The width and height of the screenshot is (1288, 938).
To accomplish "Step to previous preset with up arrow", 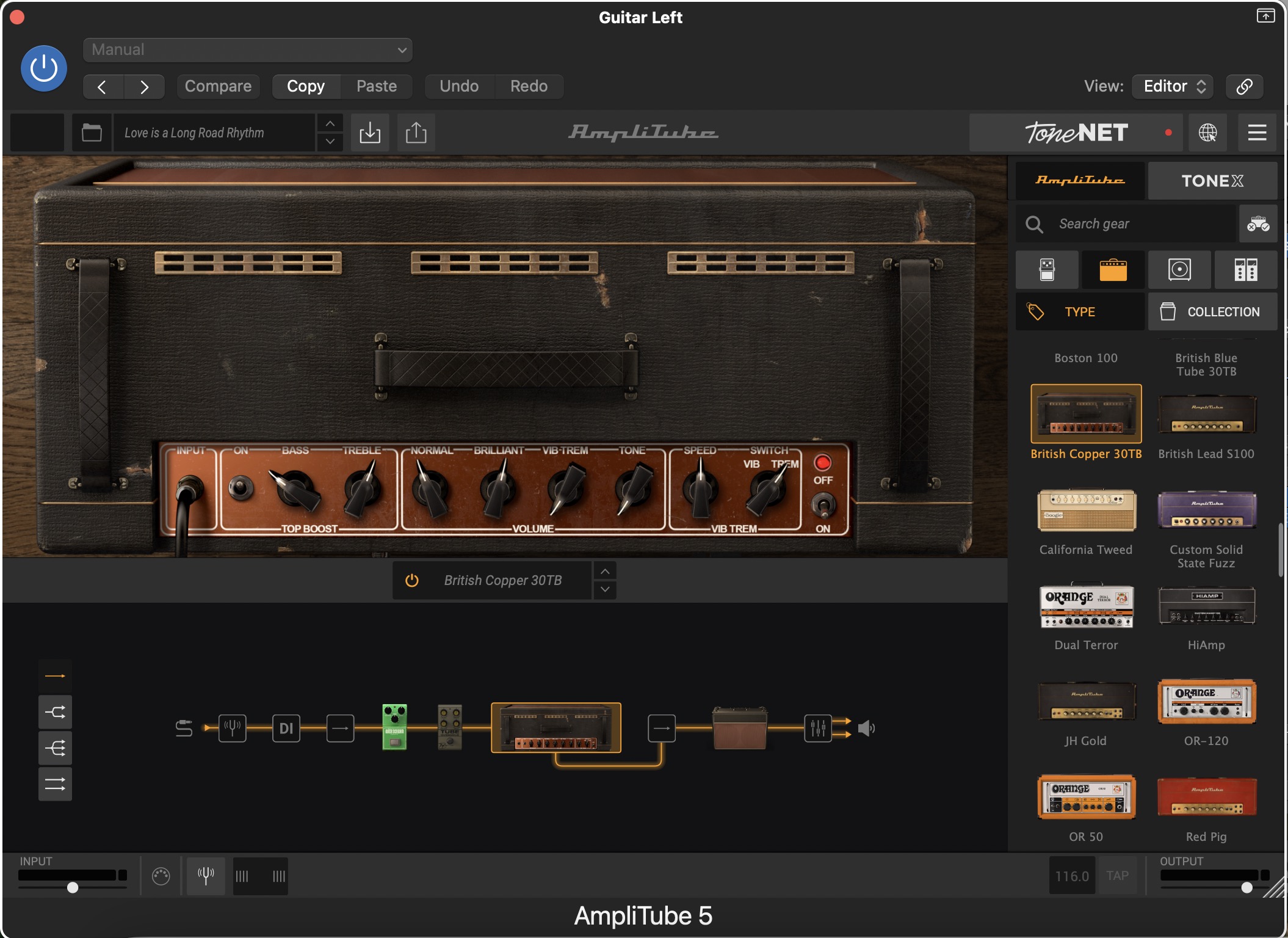I will [x=330, y=124].
